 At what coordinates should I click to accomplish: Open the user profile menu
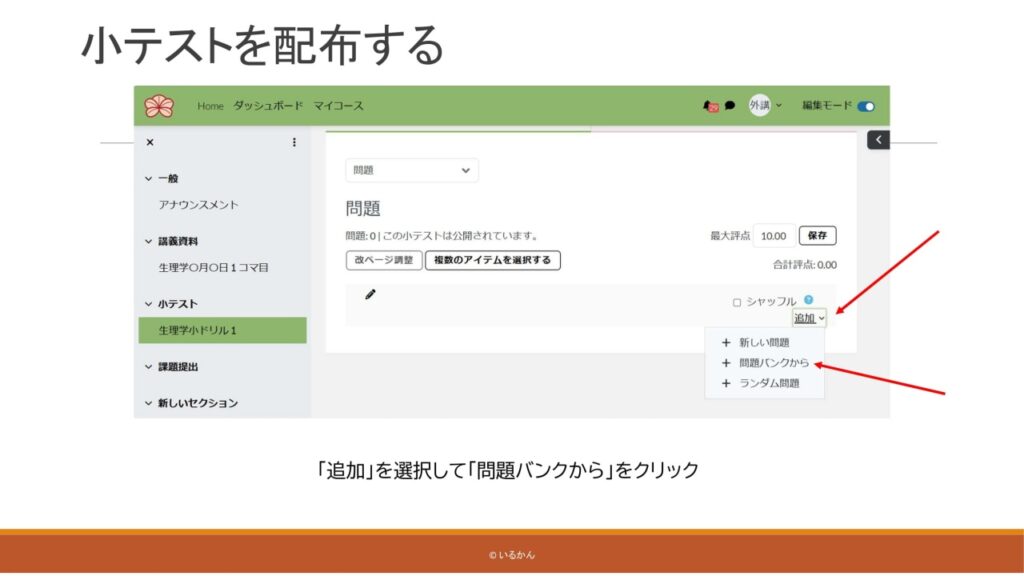[765, 106]
